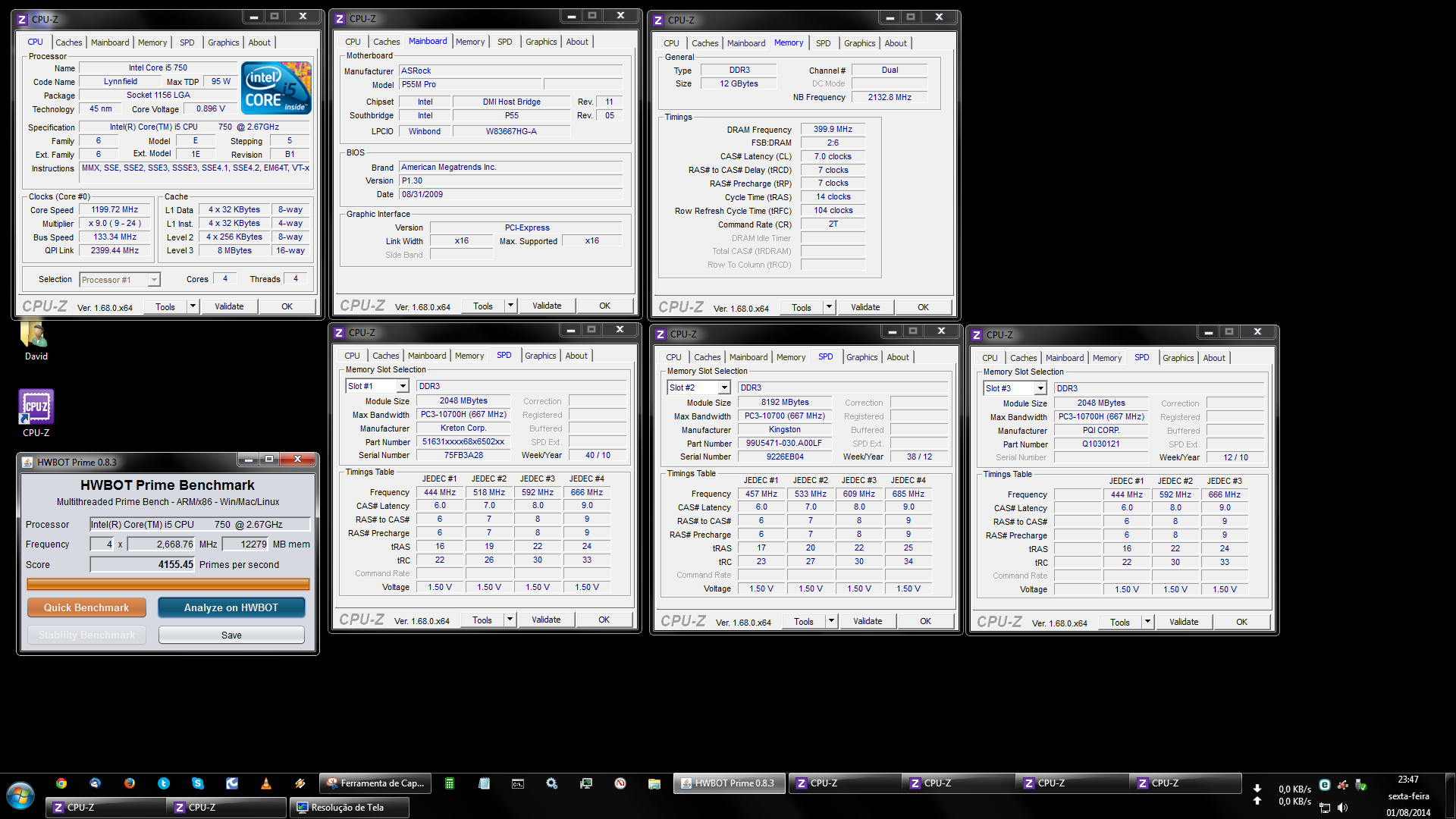Image resolution: width=1456 pixels, height=819 pixels.
Task: Click the teal 'e' security tray icon
Action: point(1325,786)
